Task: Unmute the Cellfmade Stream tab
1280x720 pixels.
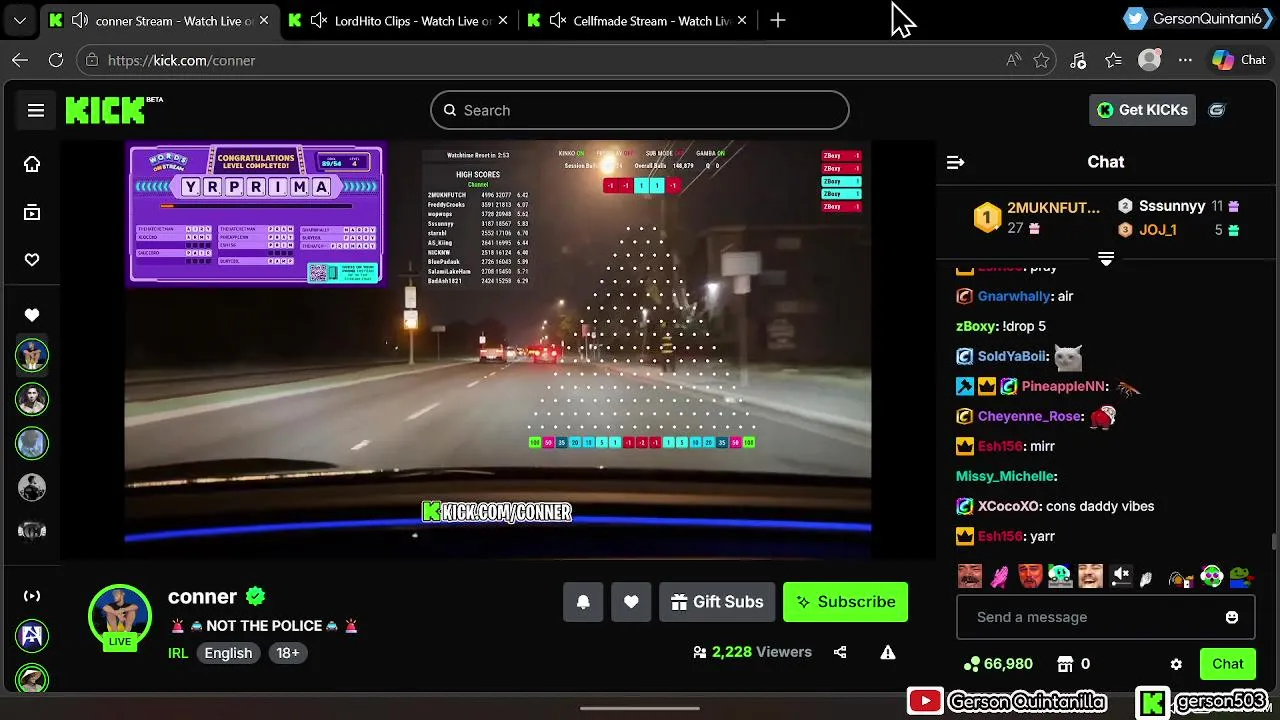Action: (558, 20)
